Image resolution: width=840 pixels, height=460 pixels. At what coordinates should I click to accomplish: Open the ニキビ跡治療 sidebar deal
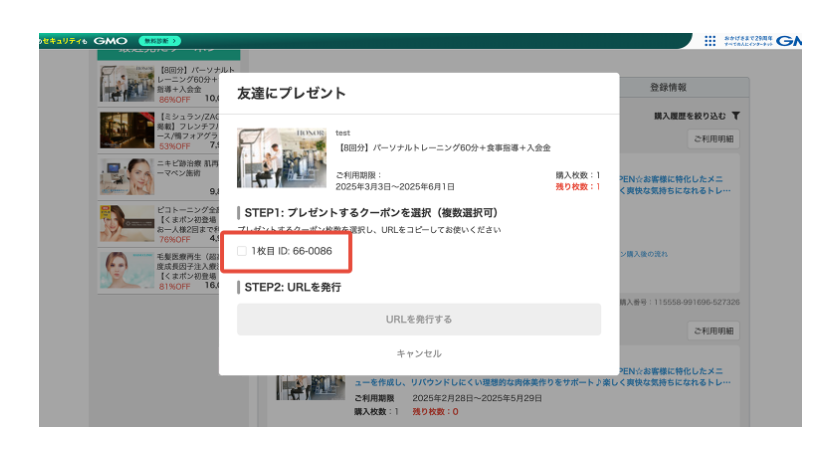click(x=168, y=177)
